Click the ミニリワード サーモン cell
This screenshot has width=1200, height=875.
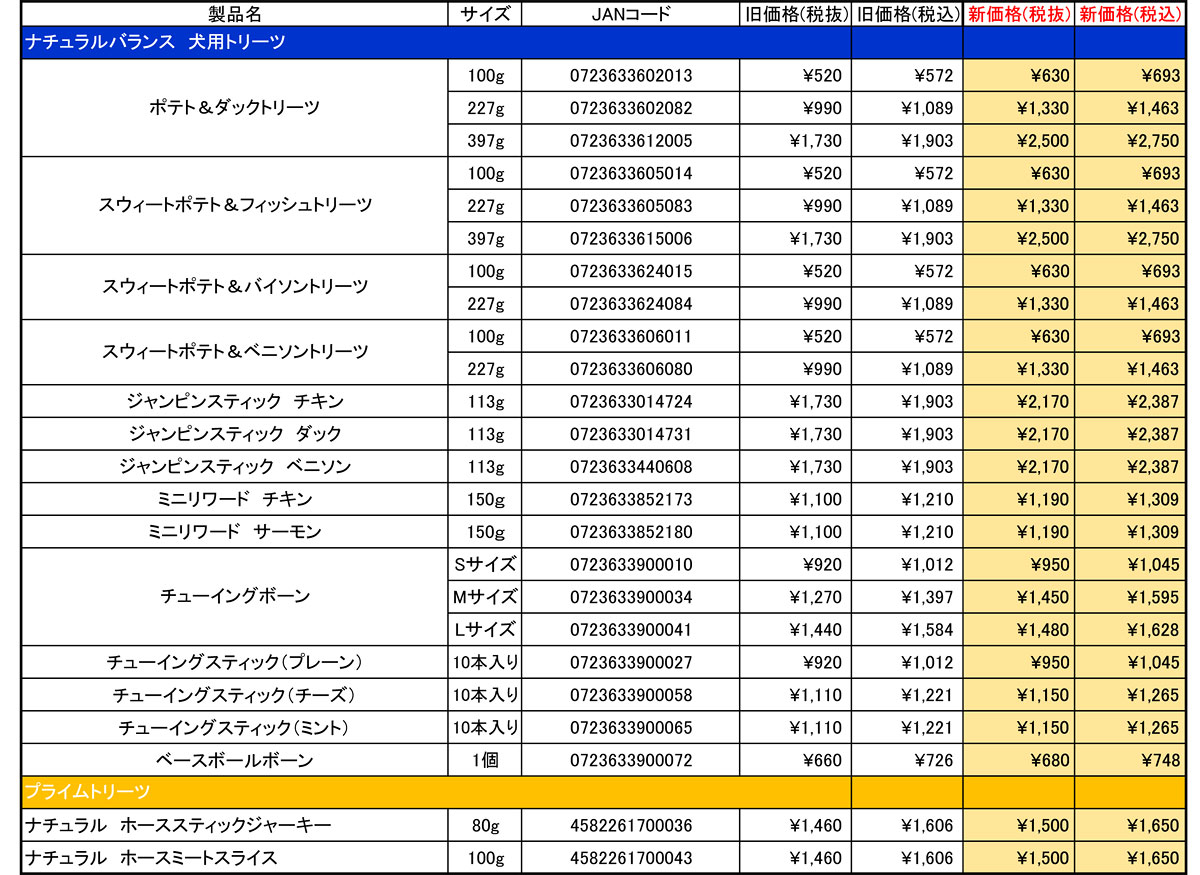click(235, 531)
